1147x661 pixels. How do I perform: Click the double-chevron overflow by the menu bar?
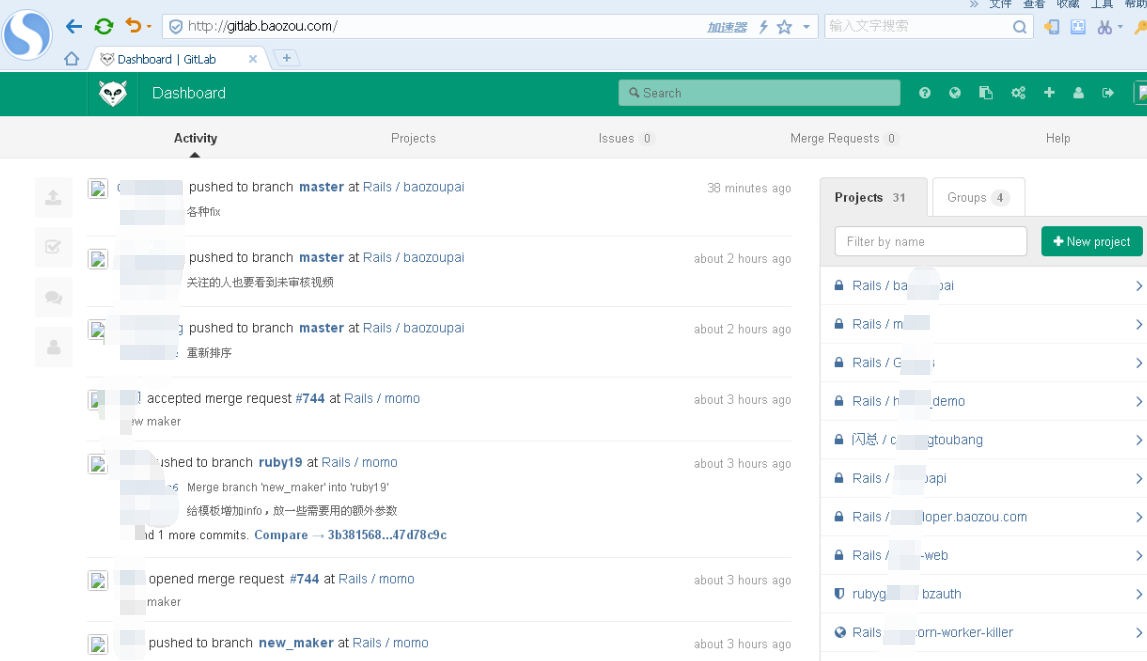[974, 4]
